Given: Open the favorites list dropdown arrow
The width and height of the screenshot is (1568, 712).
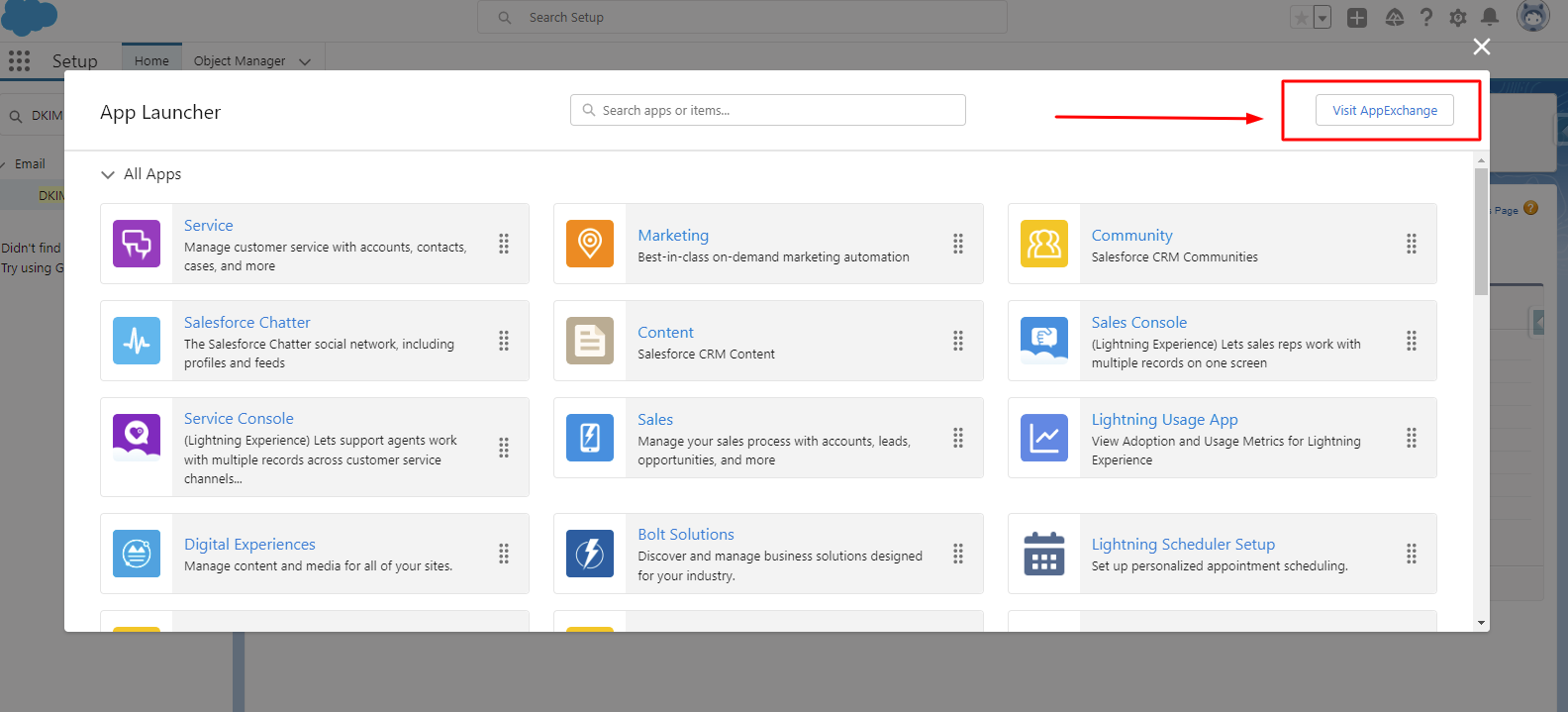Looking at the screenshot, I should 1323,18.
